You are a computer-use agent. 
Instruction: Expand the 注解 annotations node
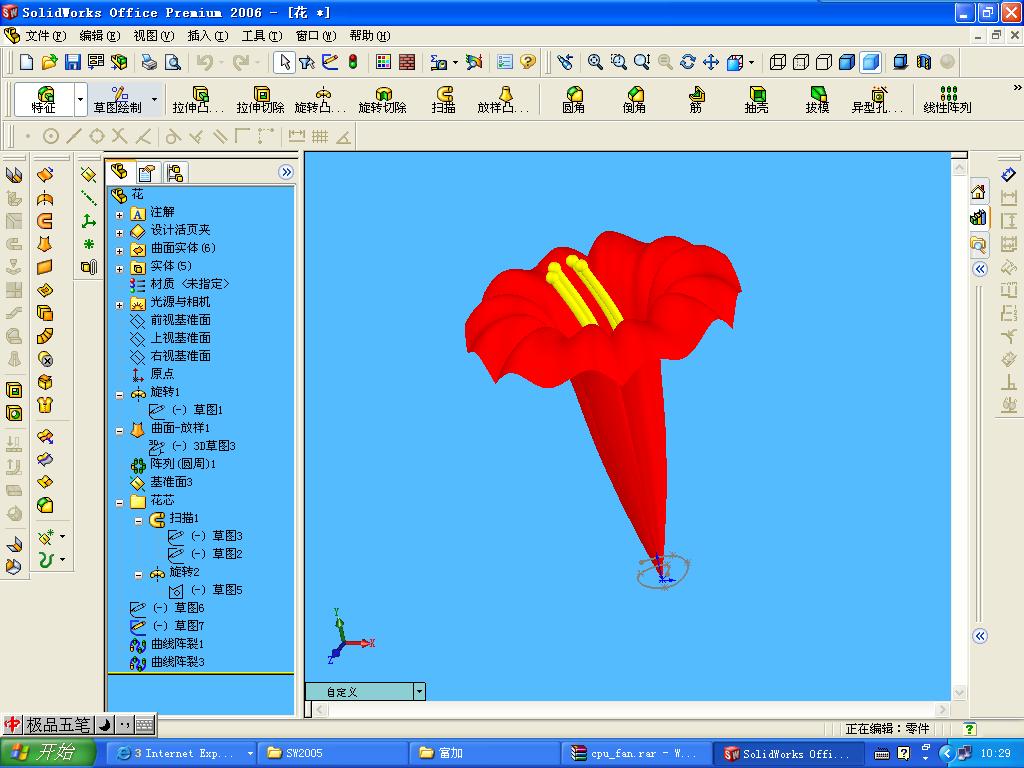[120, 215]
